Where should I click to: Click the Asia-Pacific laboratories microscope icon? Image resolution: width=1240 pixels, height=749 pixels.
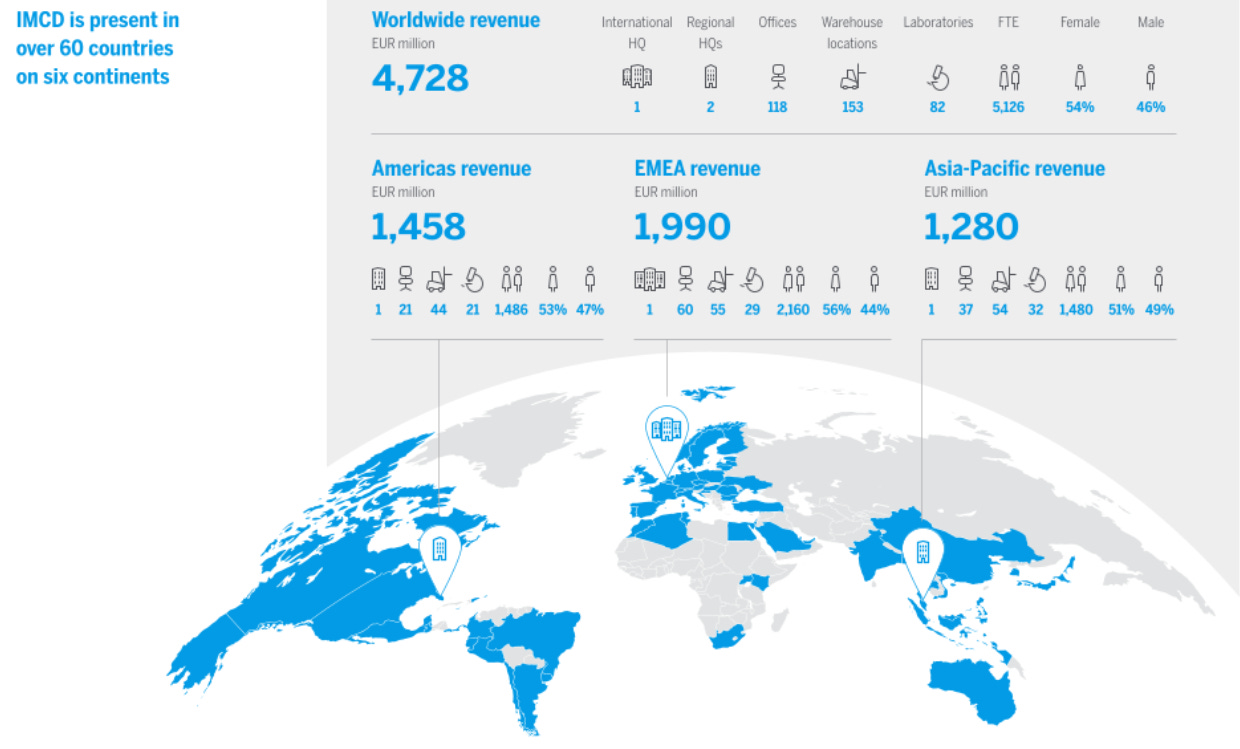[x=1036, y=278]
